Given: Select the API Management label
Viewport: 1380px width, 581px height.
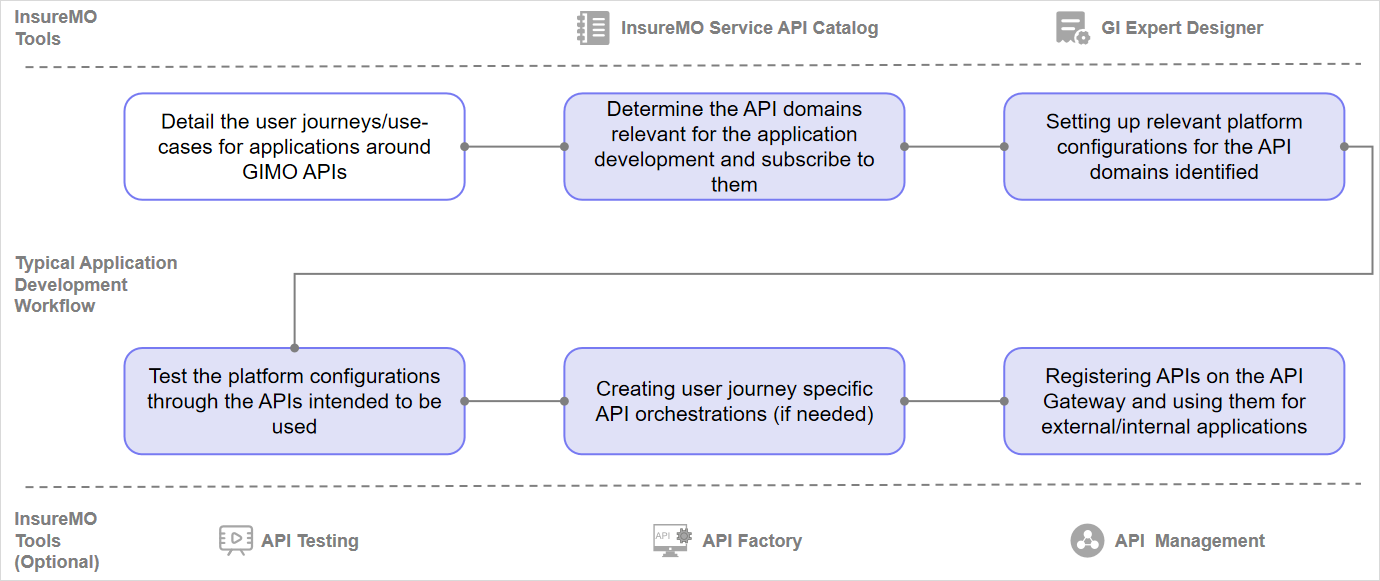Looking at the screenshot, I should [x=1190, y=541].
